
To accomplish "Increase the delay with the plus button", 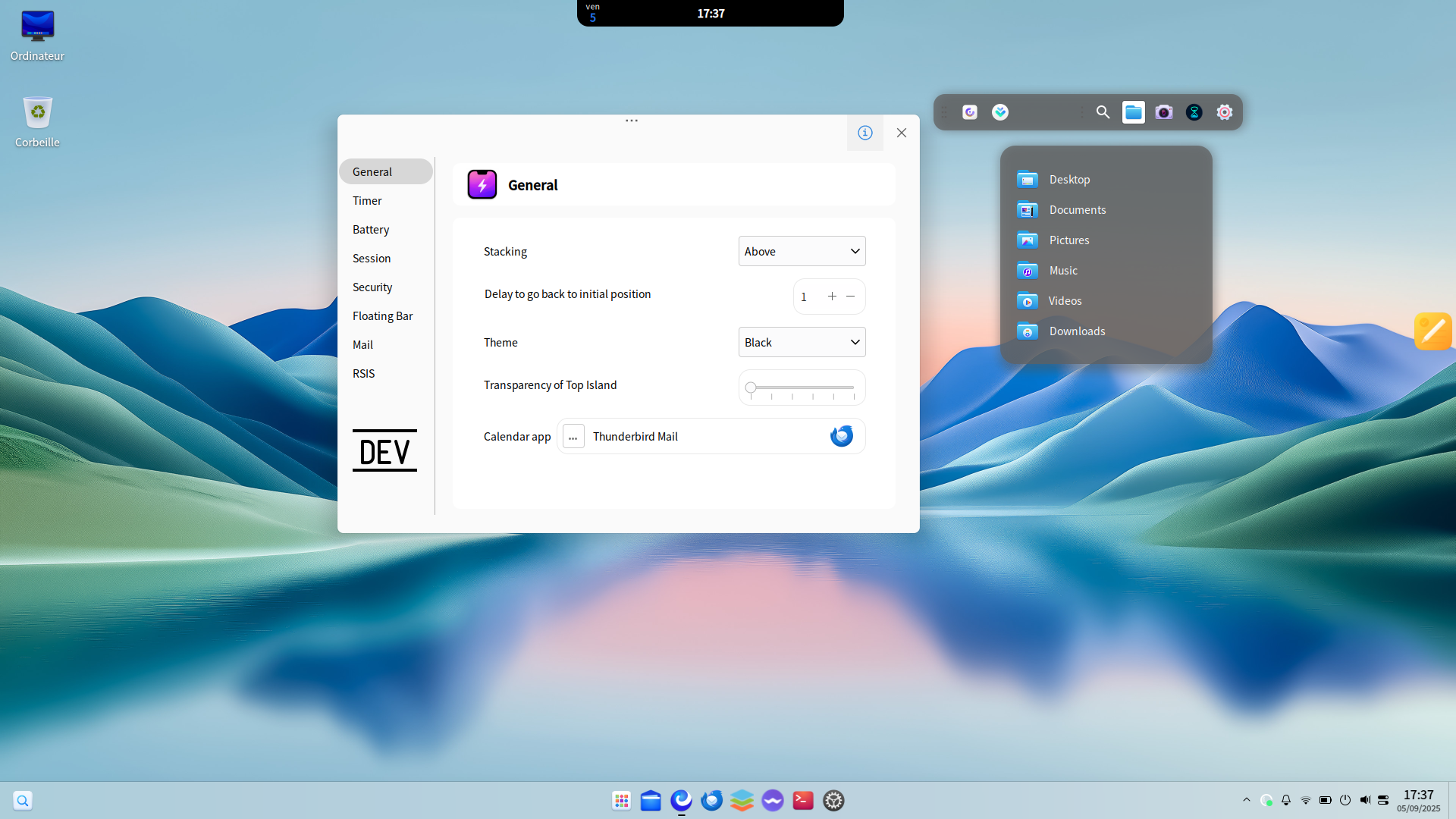I will click(832, 297).
